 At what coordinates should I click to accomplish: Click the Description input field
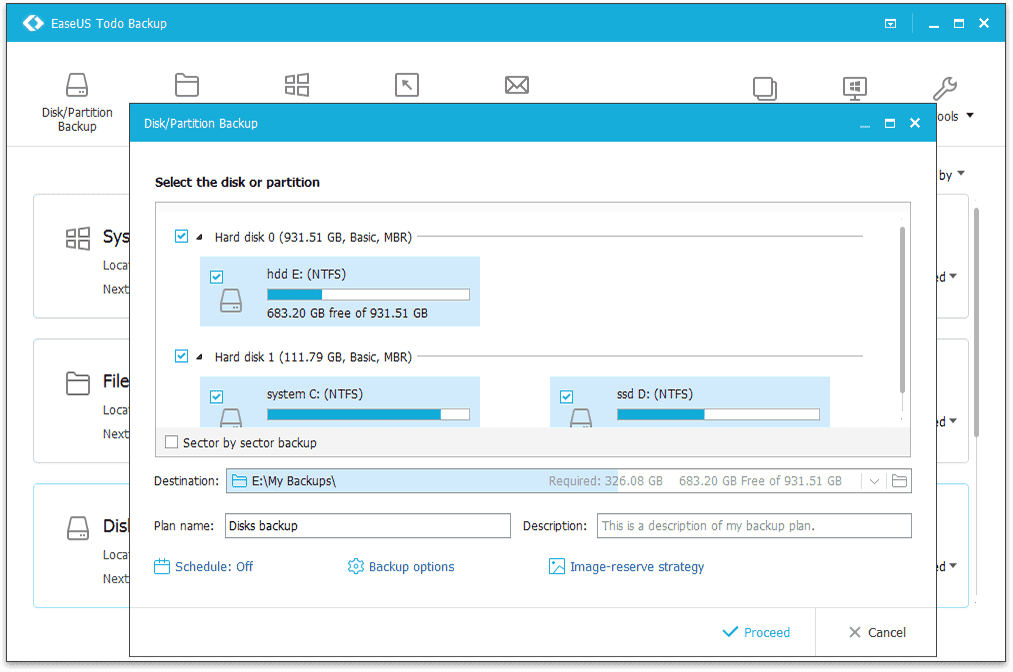(754, 525)
